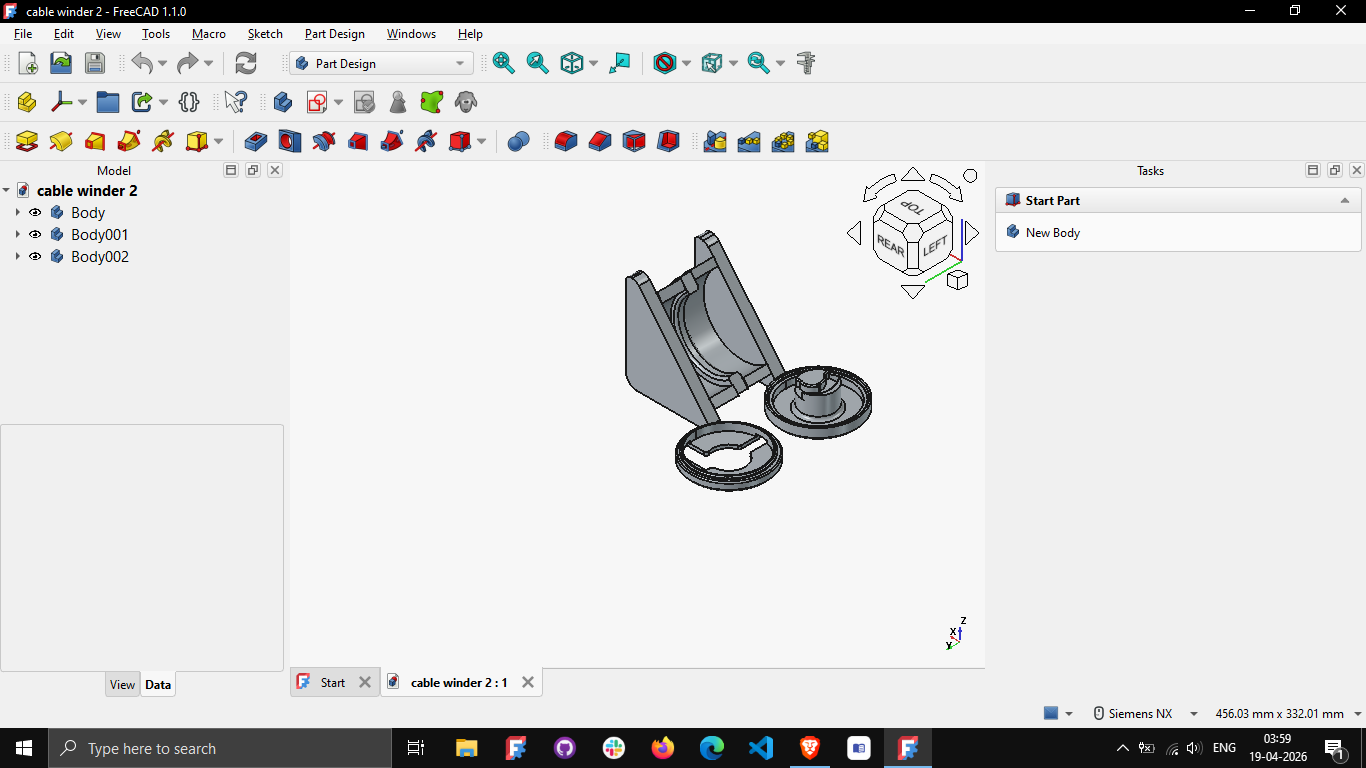Image resolution: width=1366 pixels, height=768 pixels.
Task: Select the cable winder 2 document in tree
Action: pyautogui.click(x=87, y=190)
